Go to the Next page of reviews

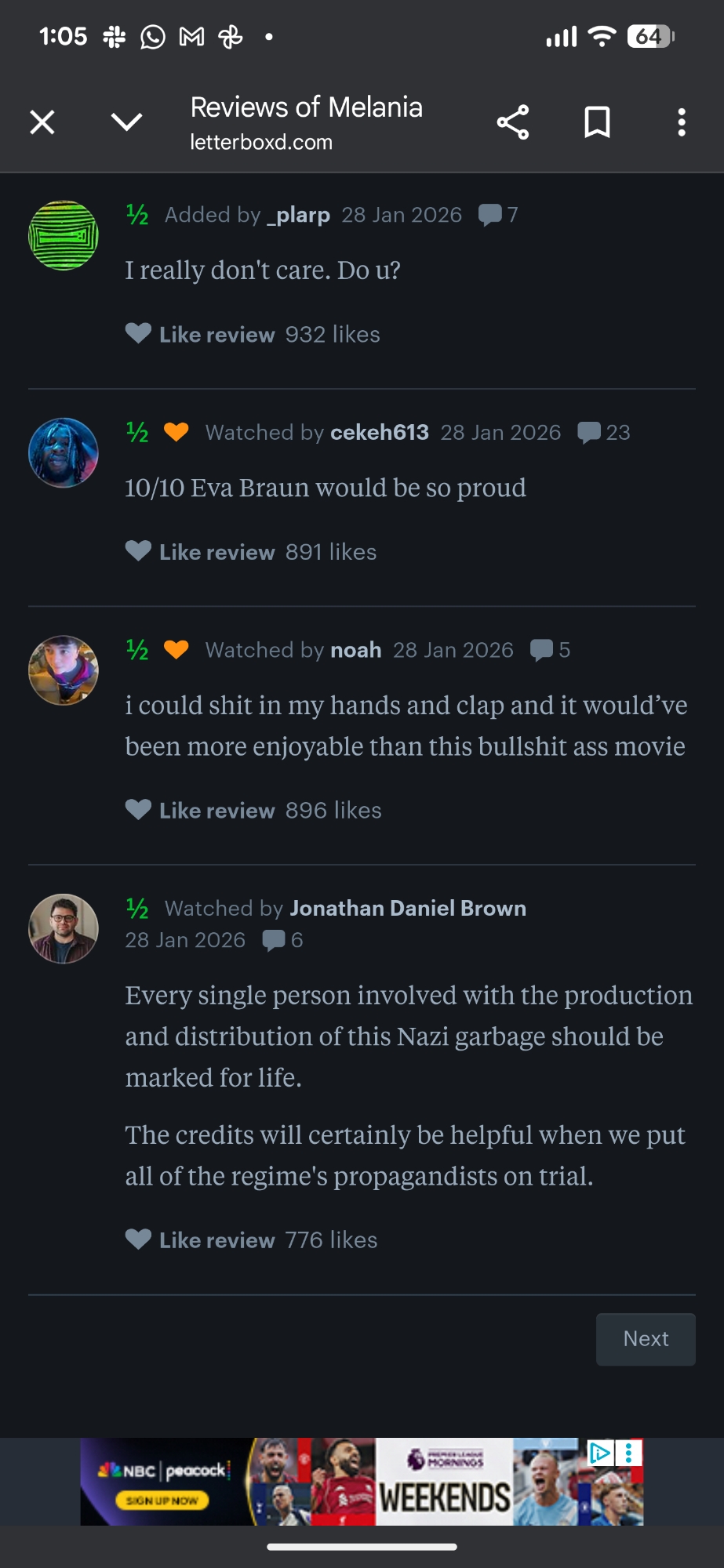646,1339
